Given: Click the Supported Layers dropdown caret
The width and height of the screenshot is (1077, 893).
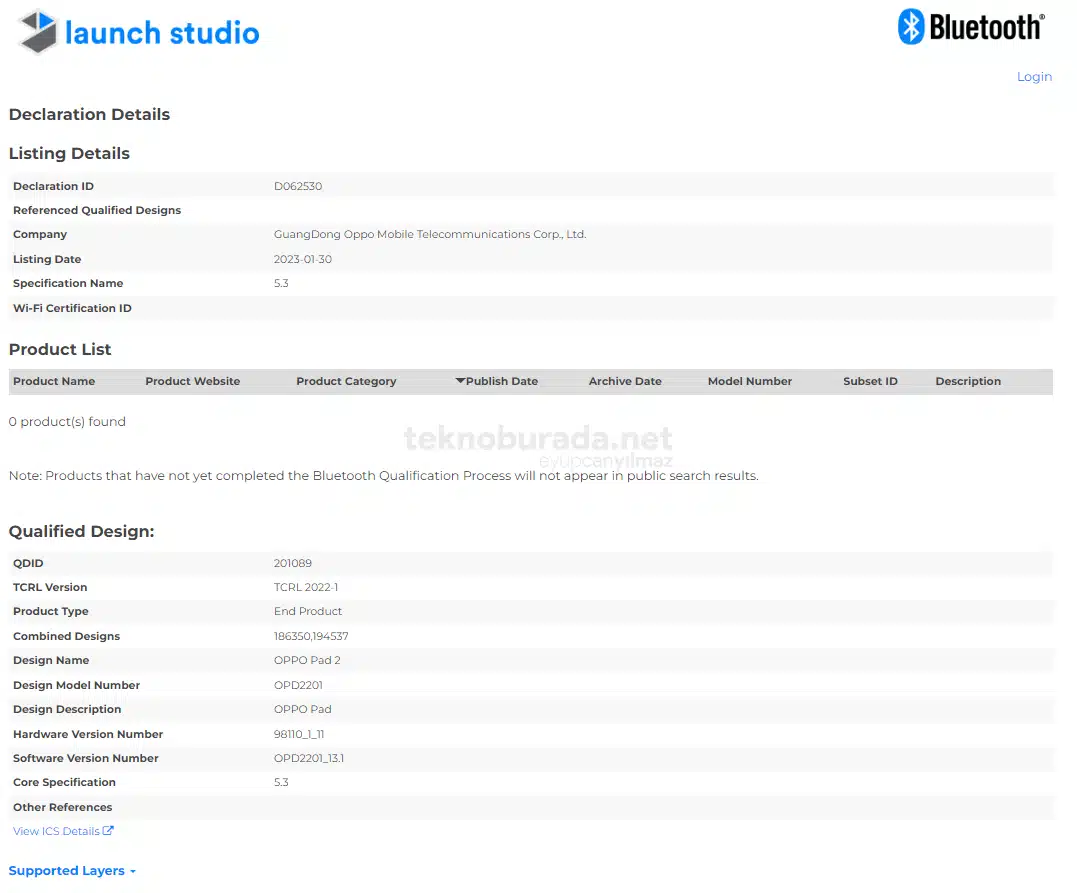Looking at the screenshot, I should (x=133, y=872).
